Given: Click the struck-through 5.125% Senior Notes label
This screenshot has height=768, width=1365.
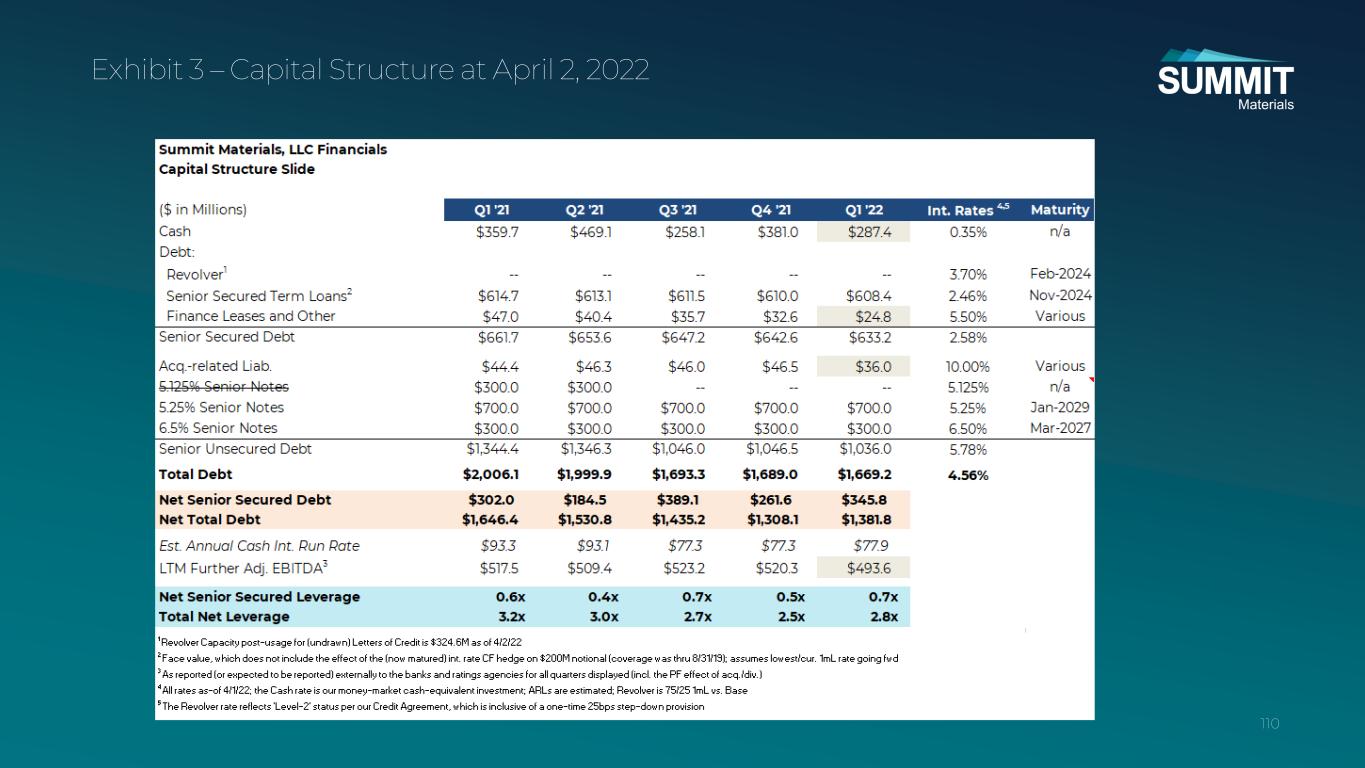Looking at the screenshot, I should pos(224,387).
